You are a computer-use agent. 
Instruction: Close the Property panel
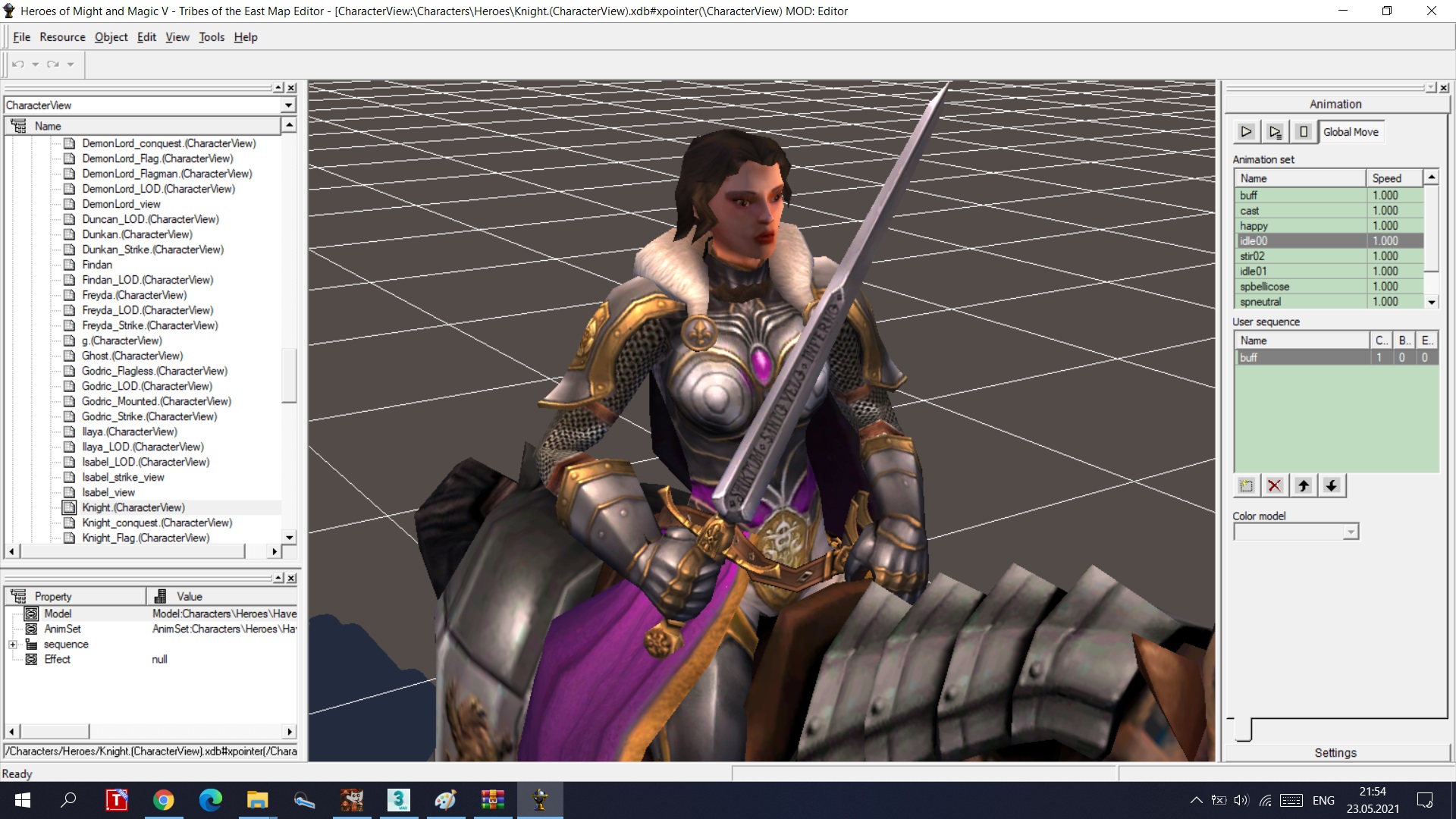(291, 578)
